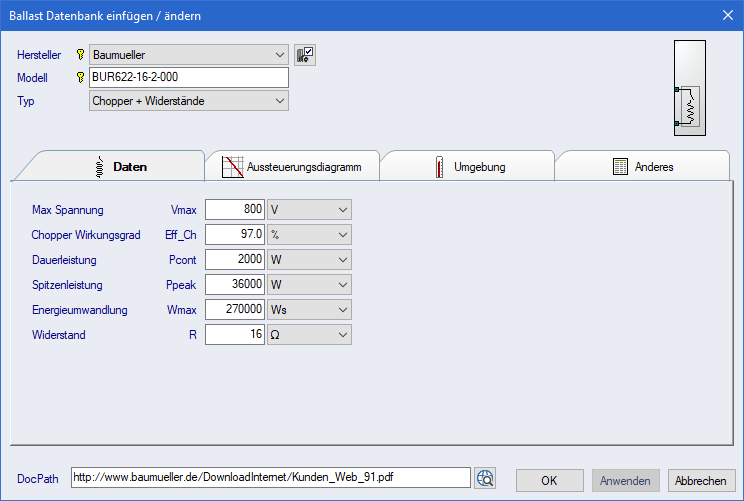Click the key icon beside Modell
744x501 pixels.
(x=80, y=78)
